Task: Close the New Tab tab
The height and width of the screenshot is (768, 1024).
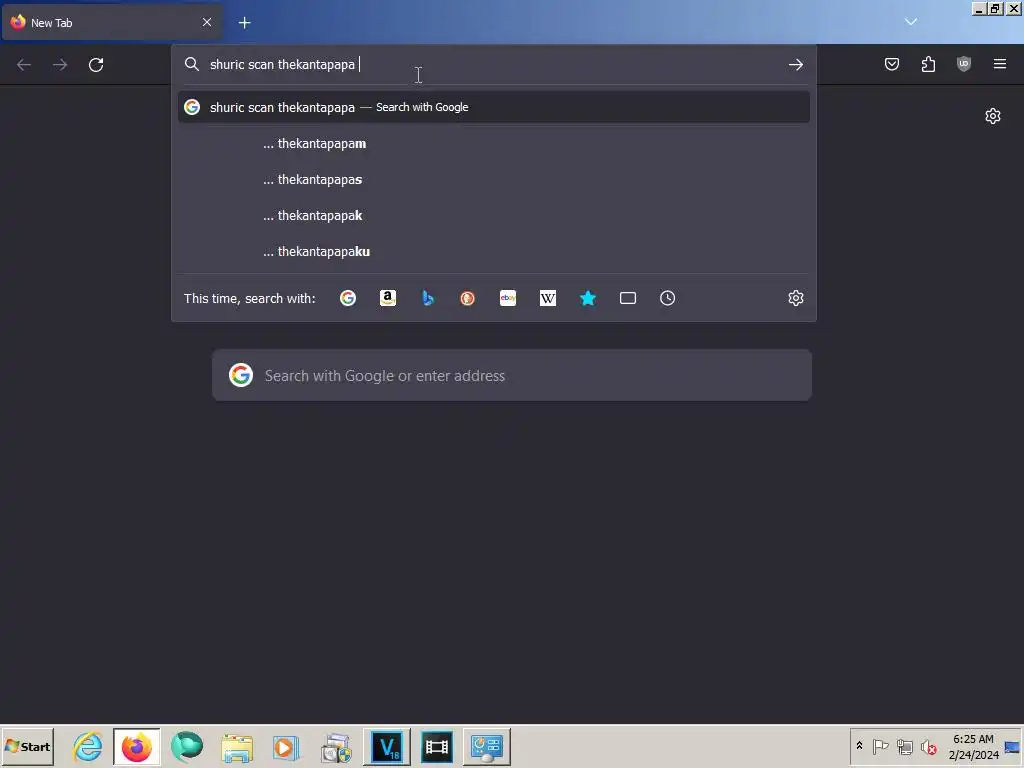Action: tap(207, 22)
